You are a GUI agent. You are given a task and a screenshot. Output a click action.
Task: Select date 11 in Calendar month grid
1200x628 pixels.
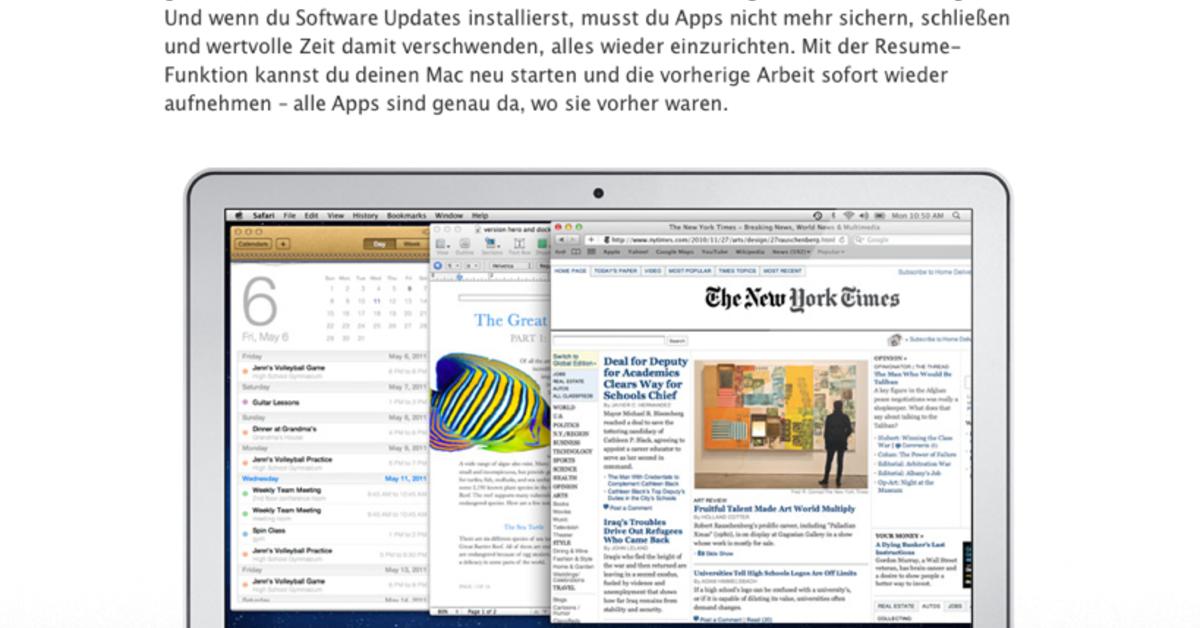(376, 300)
